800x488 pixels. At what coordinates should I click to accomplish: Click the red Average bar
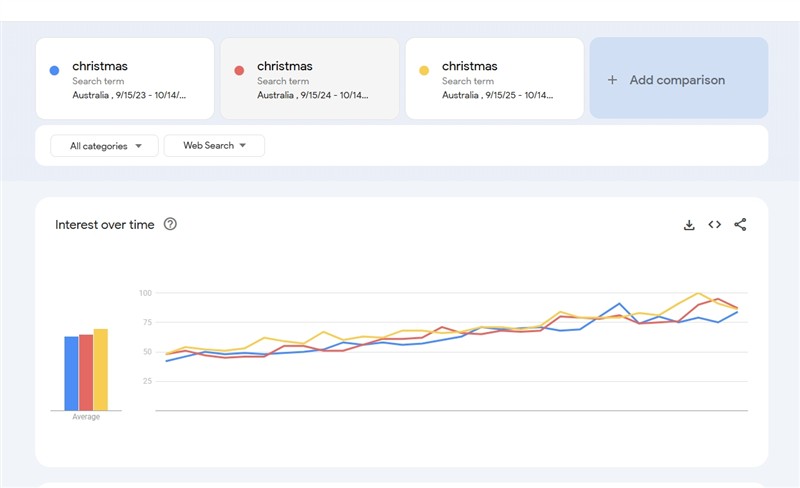(x=85, y=373)
